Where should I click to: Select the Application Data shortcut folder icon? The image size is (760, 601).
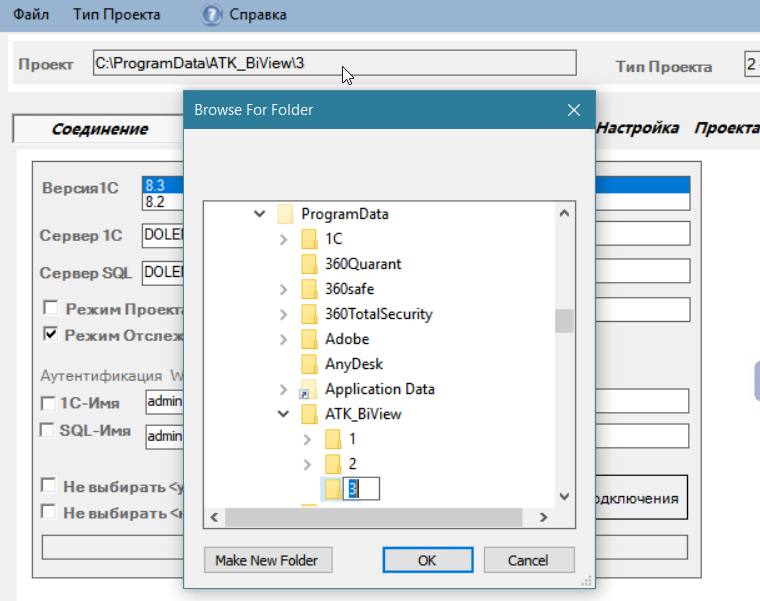308,389
